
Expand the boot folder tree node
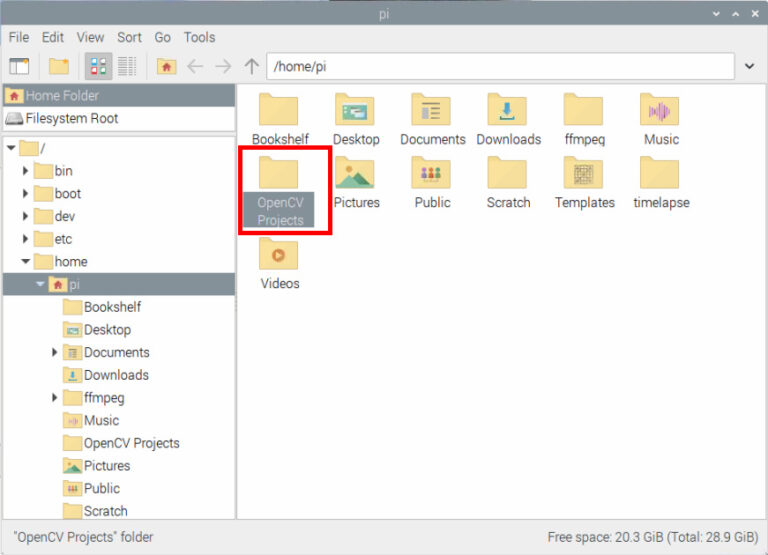click(x=26, y=194)
